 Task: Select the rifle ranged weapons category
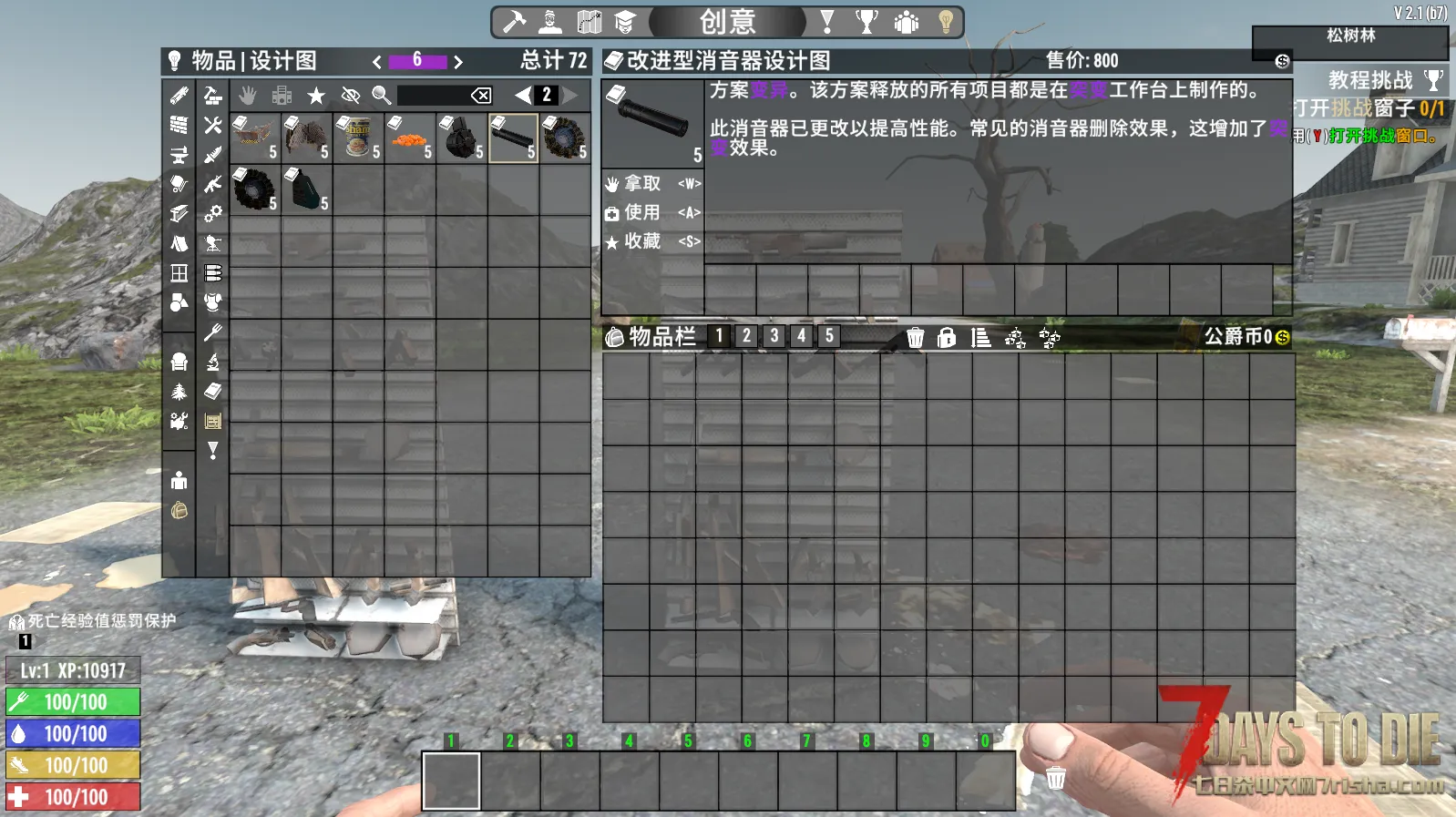tap(213, 184)
